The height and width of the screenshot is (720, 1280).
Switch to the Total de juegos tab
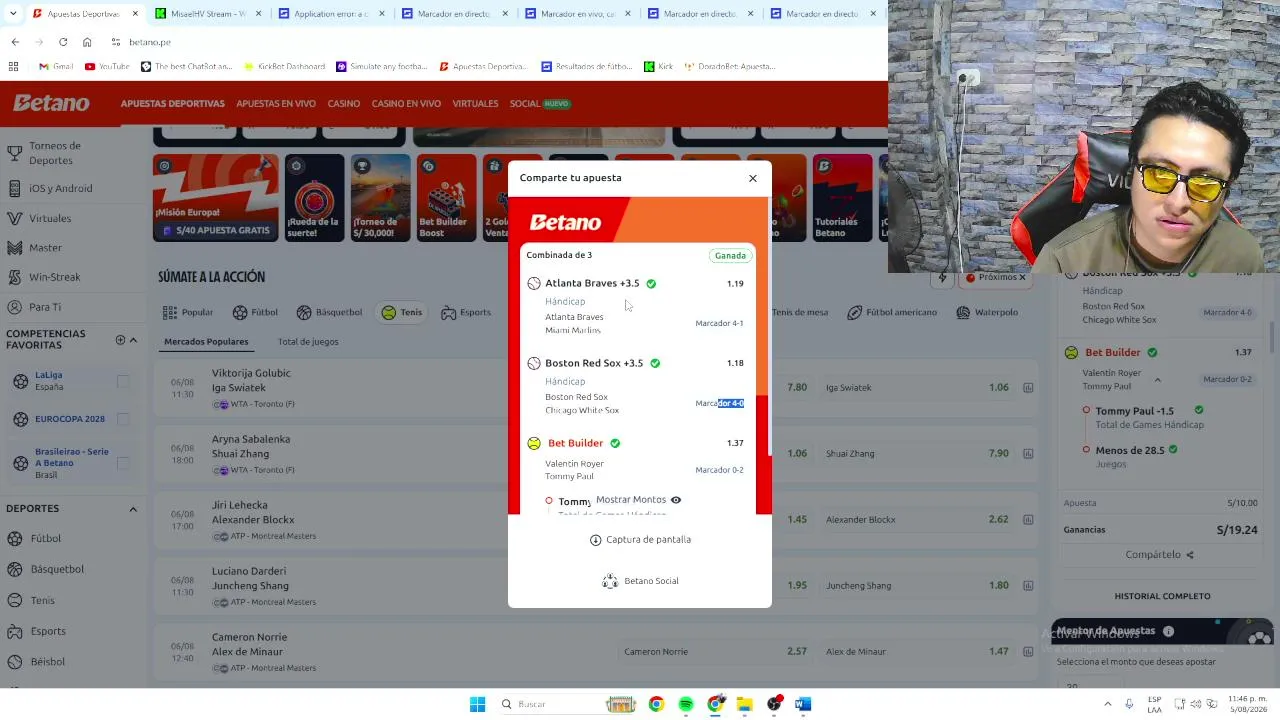pos(308,342)
